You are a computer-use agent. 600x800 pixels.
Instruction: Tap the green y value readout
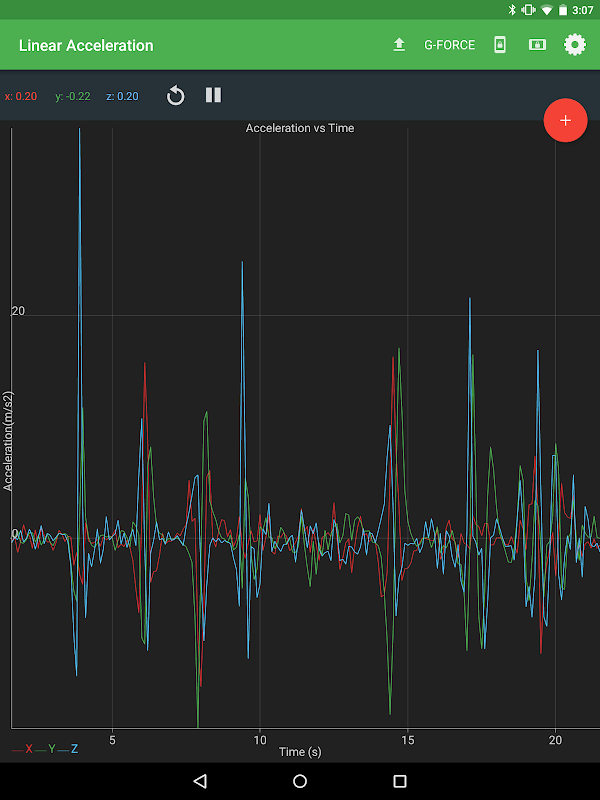(73, 96)
